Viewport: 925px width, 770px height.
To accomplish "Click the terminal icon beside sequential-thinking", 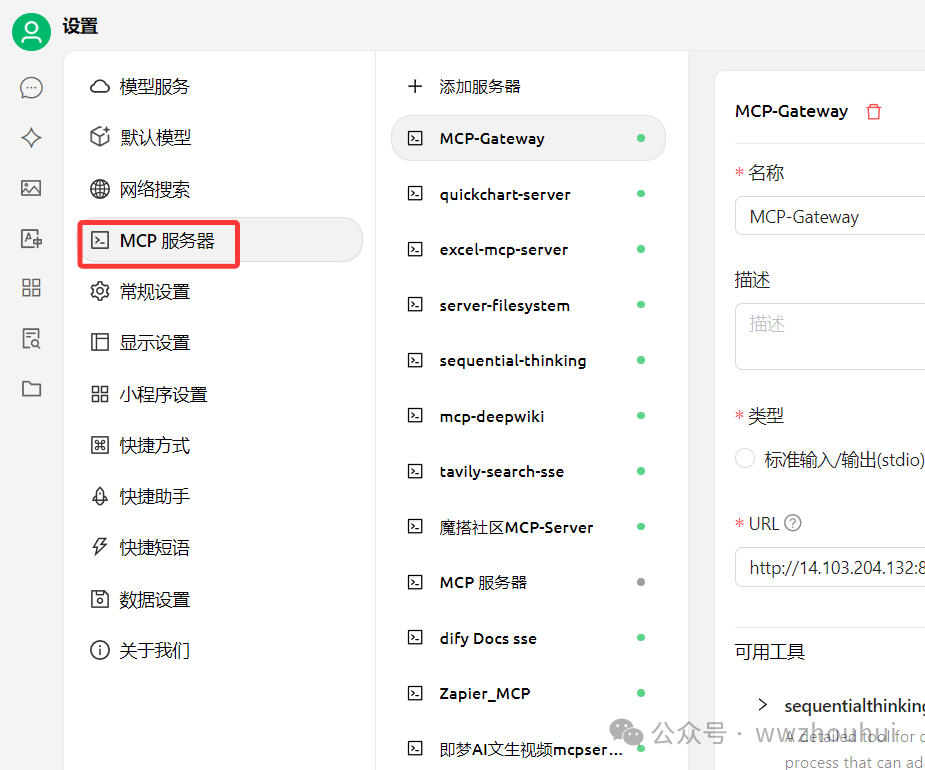I will point(415,360).
